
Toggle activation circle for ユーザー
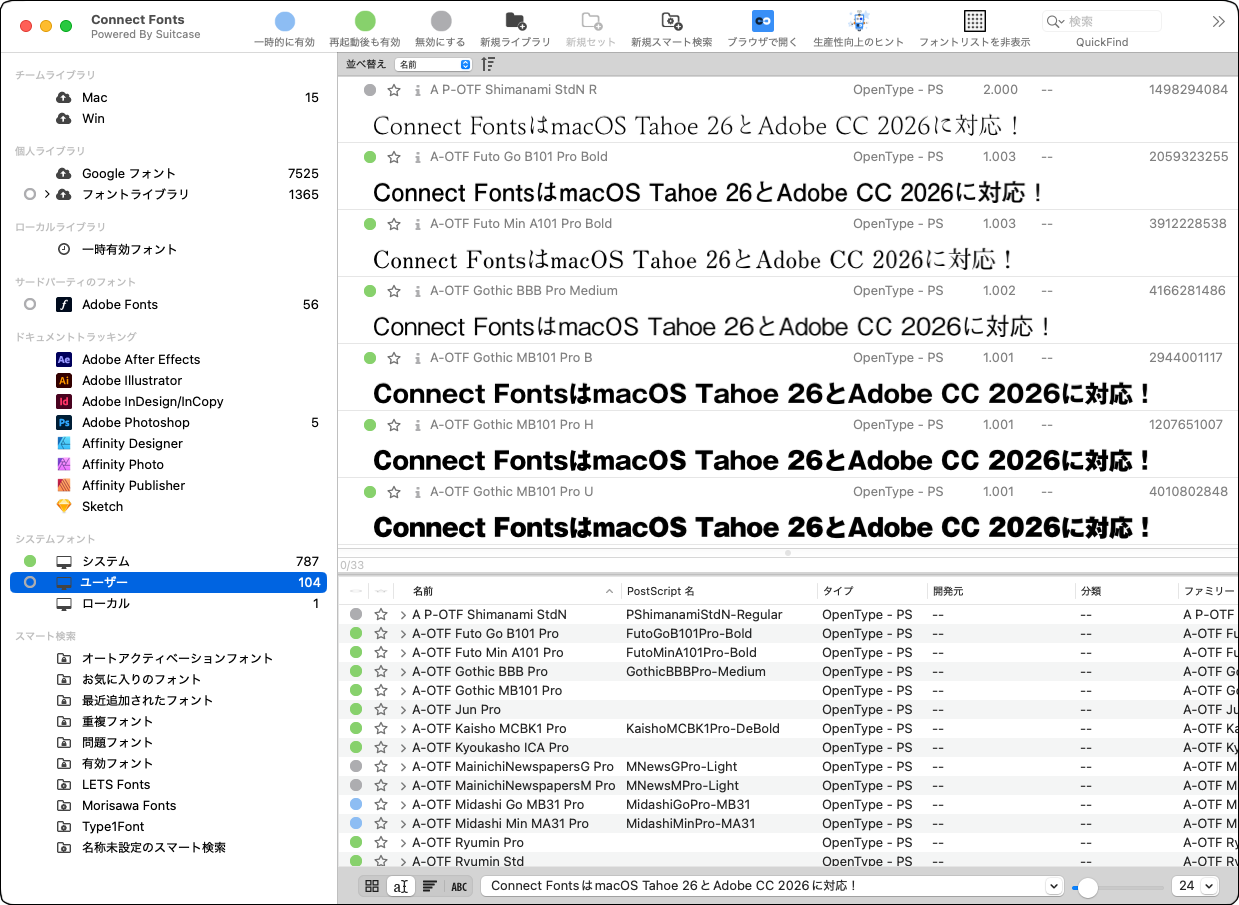30,582
